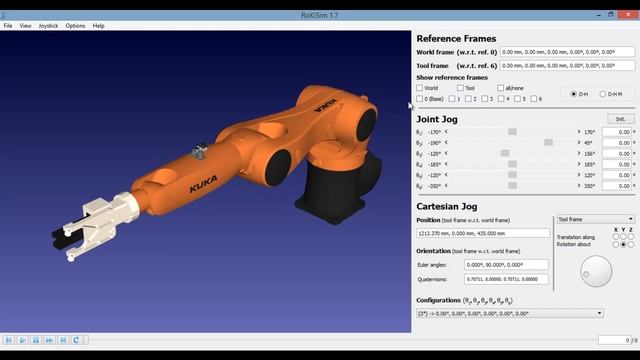This screenshot has width=640, height=360.
Task: Click the θ1 decrease arrow next to -170°
Action: 446,132
